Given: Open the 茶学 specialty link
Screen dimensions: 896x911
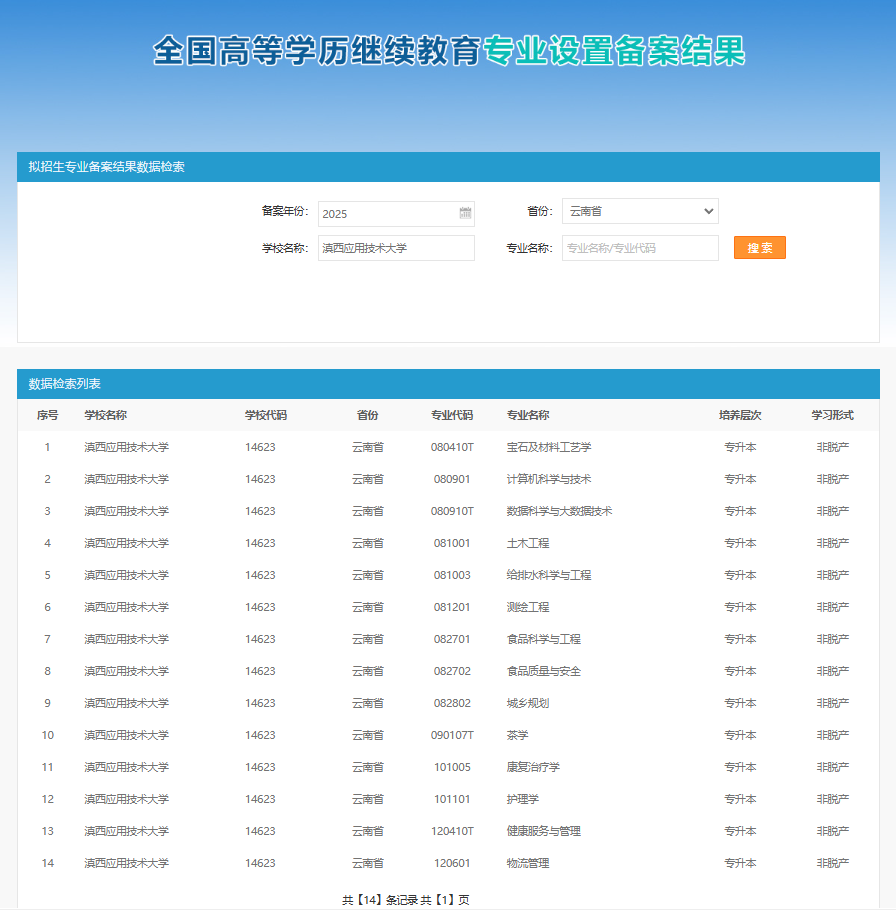Looking at the screenshot, I should click(x=518, y=735).
